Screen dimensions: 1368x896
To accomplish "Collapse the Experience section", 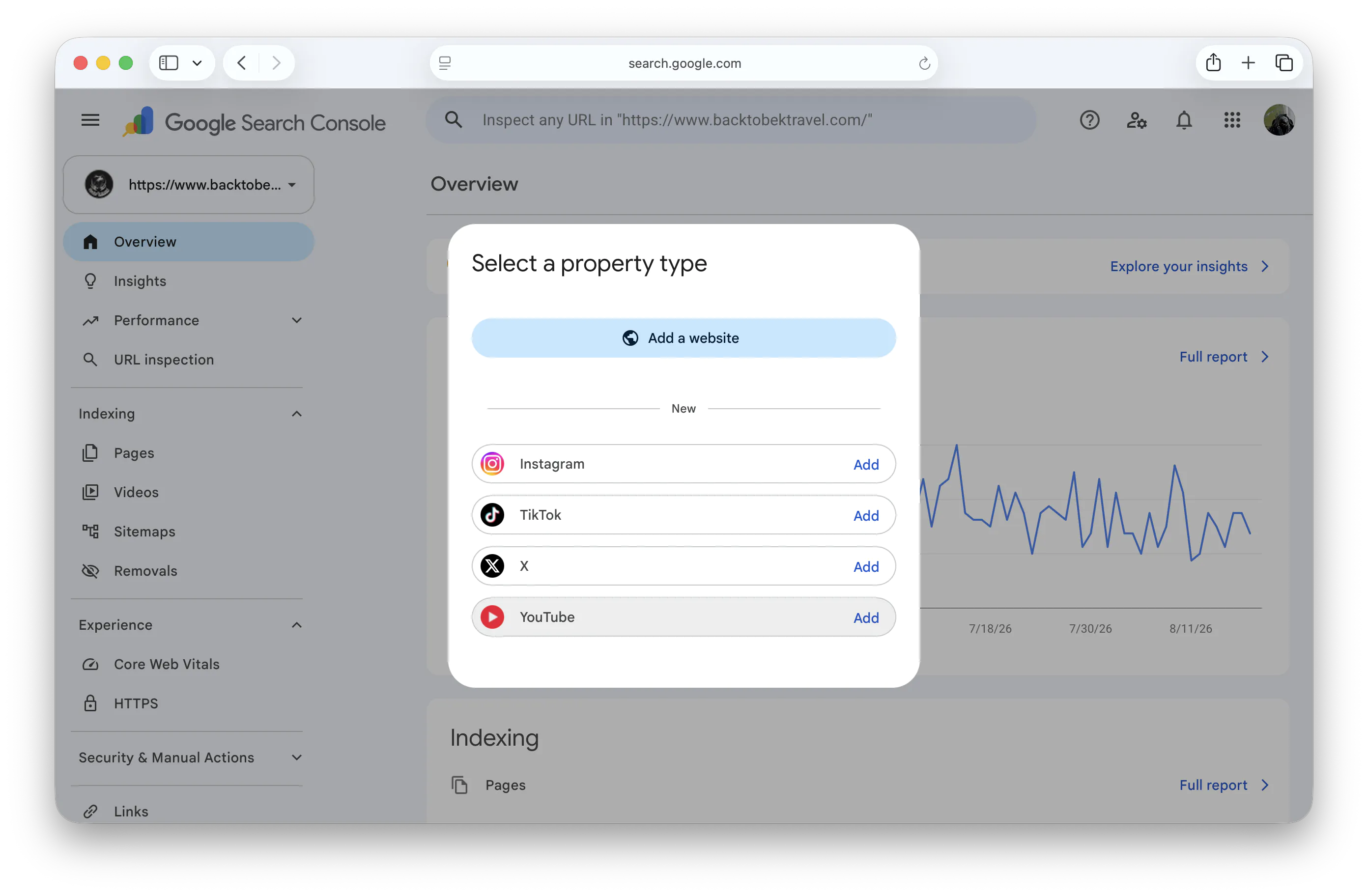I will pos(297,625).
